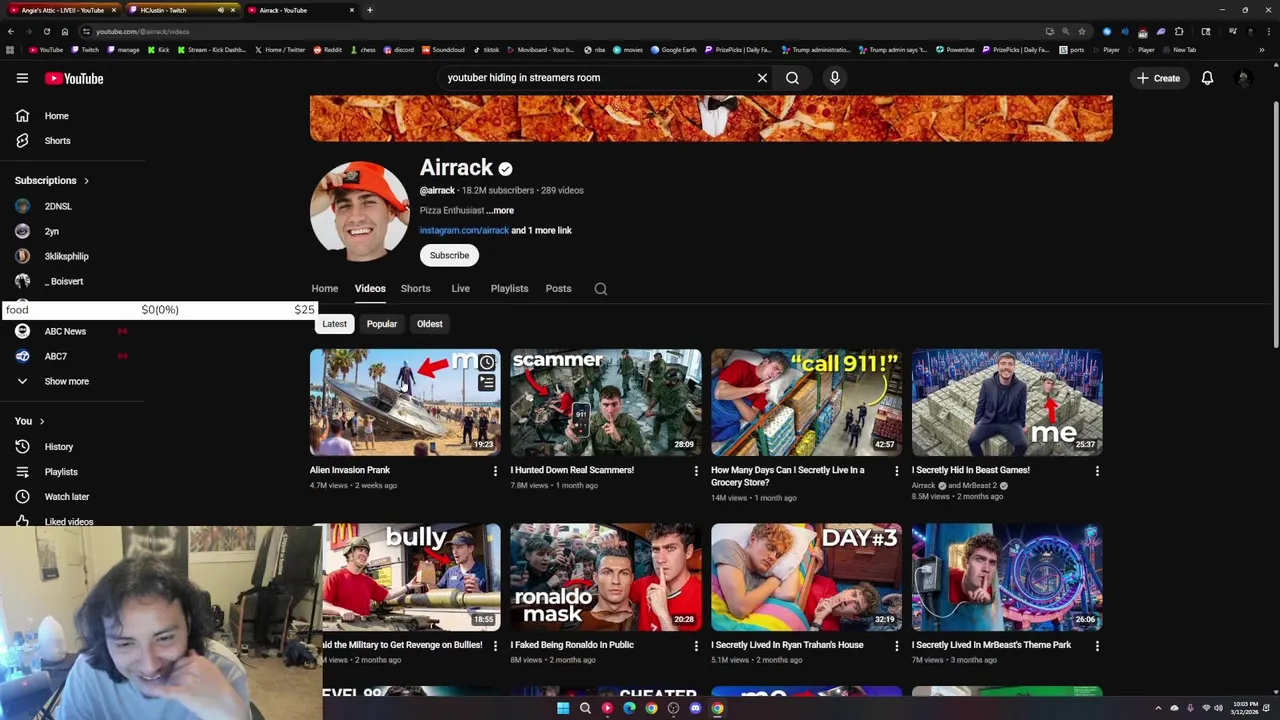Start voice search with the microphone icon

pos(835,78)
